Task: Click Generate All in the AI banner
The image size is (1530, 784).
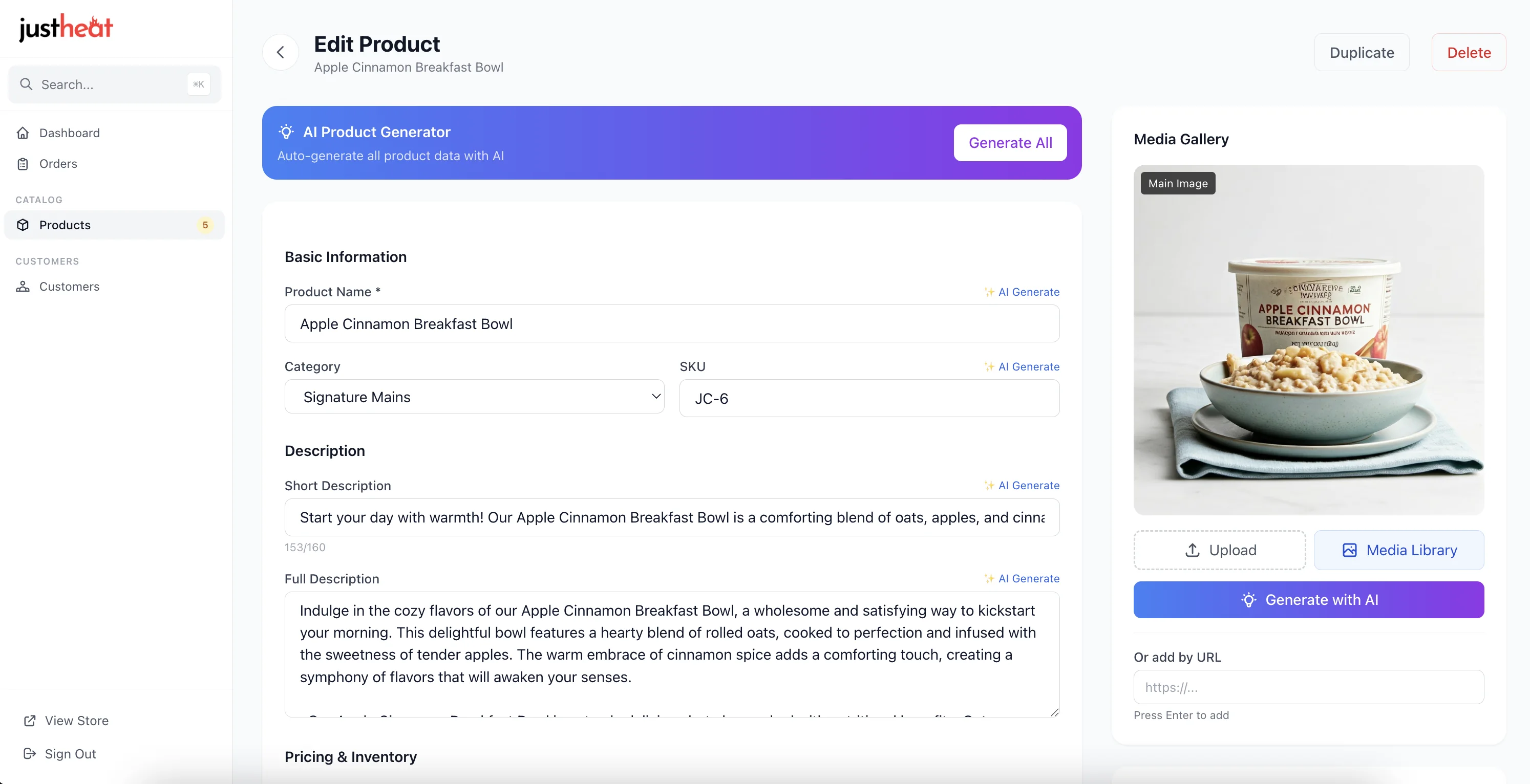Action: [x=1010, y=142]
